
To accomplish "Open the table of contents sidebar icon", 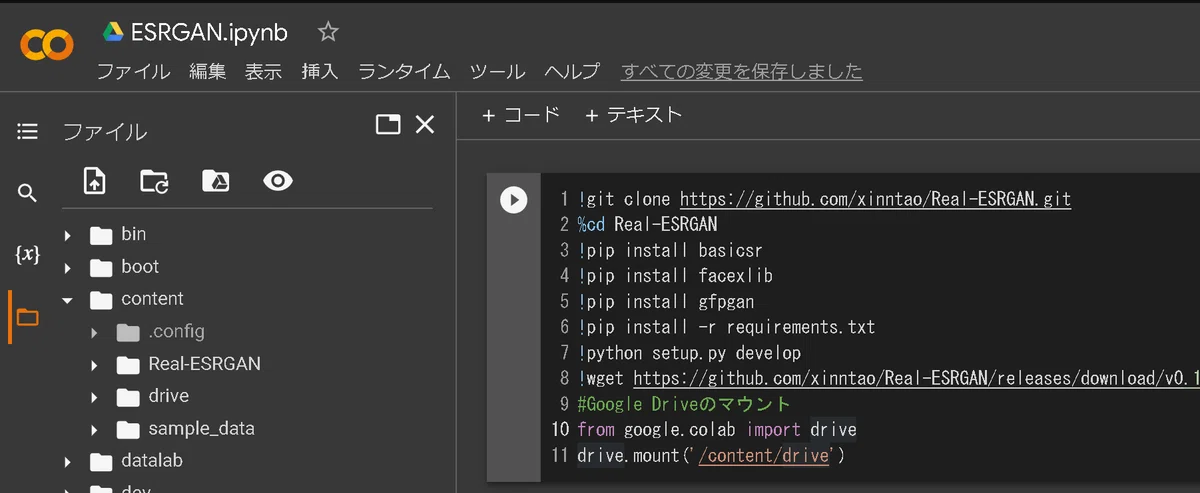I will click(28, 131).
